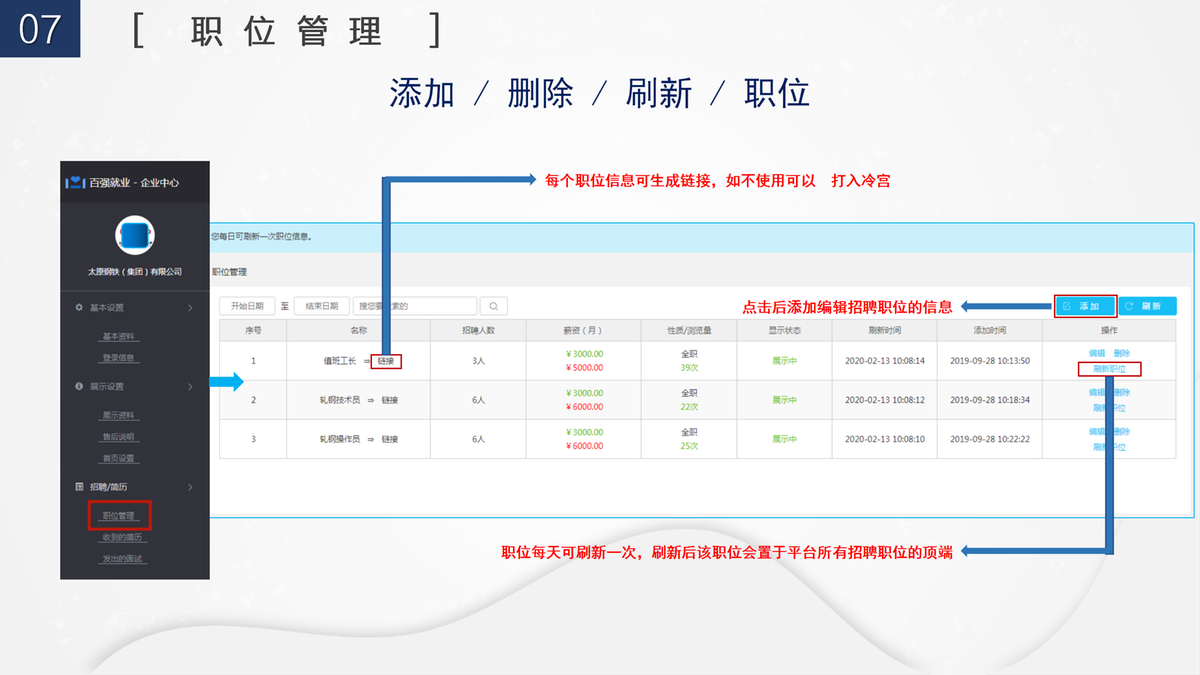Click the 39次 view count
The width and height of the screenshot is (1200, 675).
coord(689,368)
